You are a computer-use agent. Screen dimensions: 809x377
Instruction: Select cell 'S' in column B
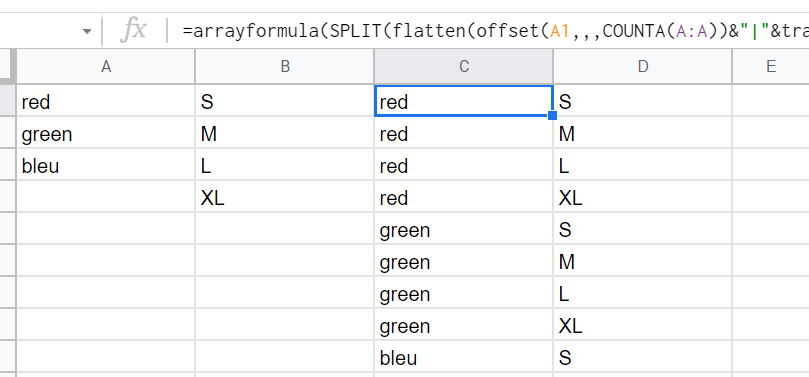click(285, 101)
